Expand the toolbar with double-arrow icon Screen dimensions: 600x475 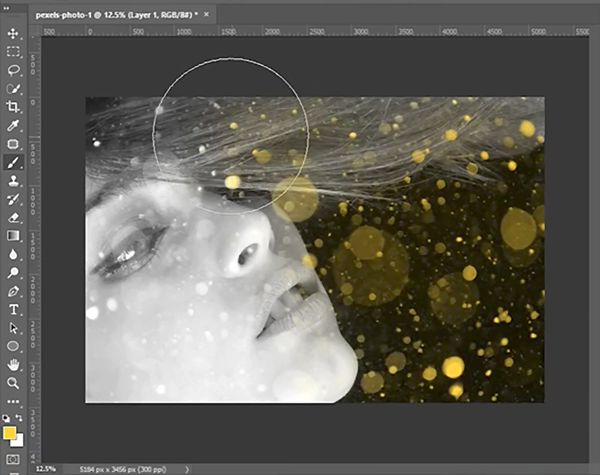(x=6, y=8)
